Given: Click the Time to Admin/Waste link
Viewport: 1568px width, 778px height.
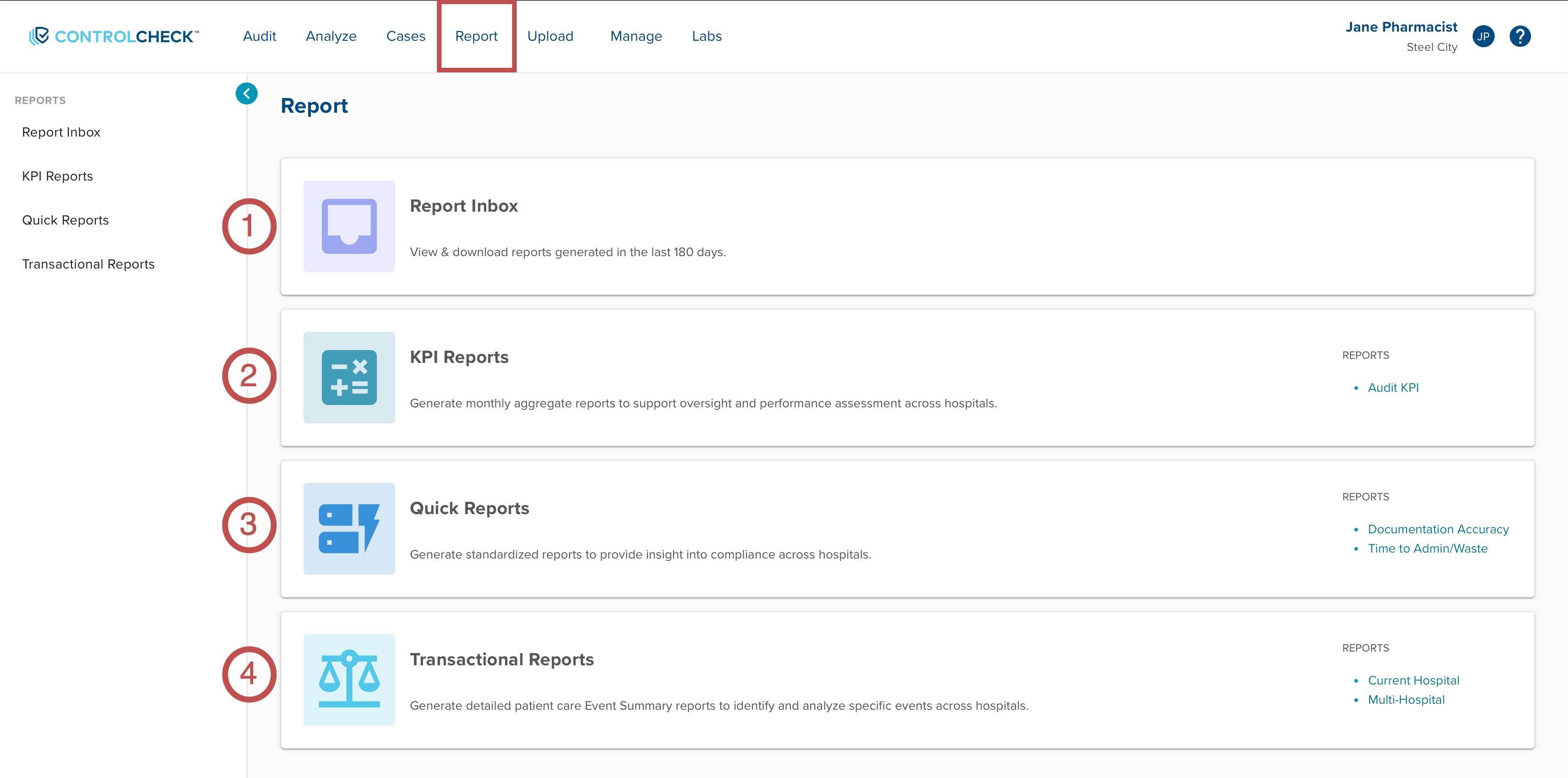Looking at the screenshot, I should click(1427, 548).
